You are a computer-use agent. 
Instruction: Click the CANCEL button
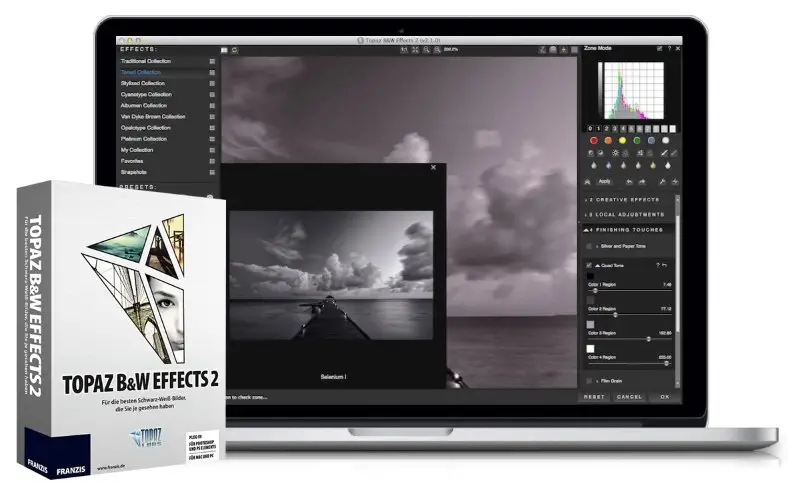tap(629, 397)
